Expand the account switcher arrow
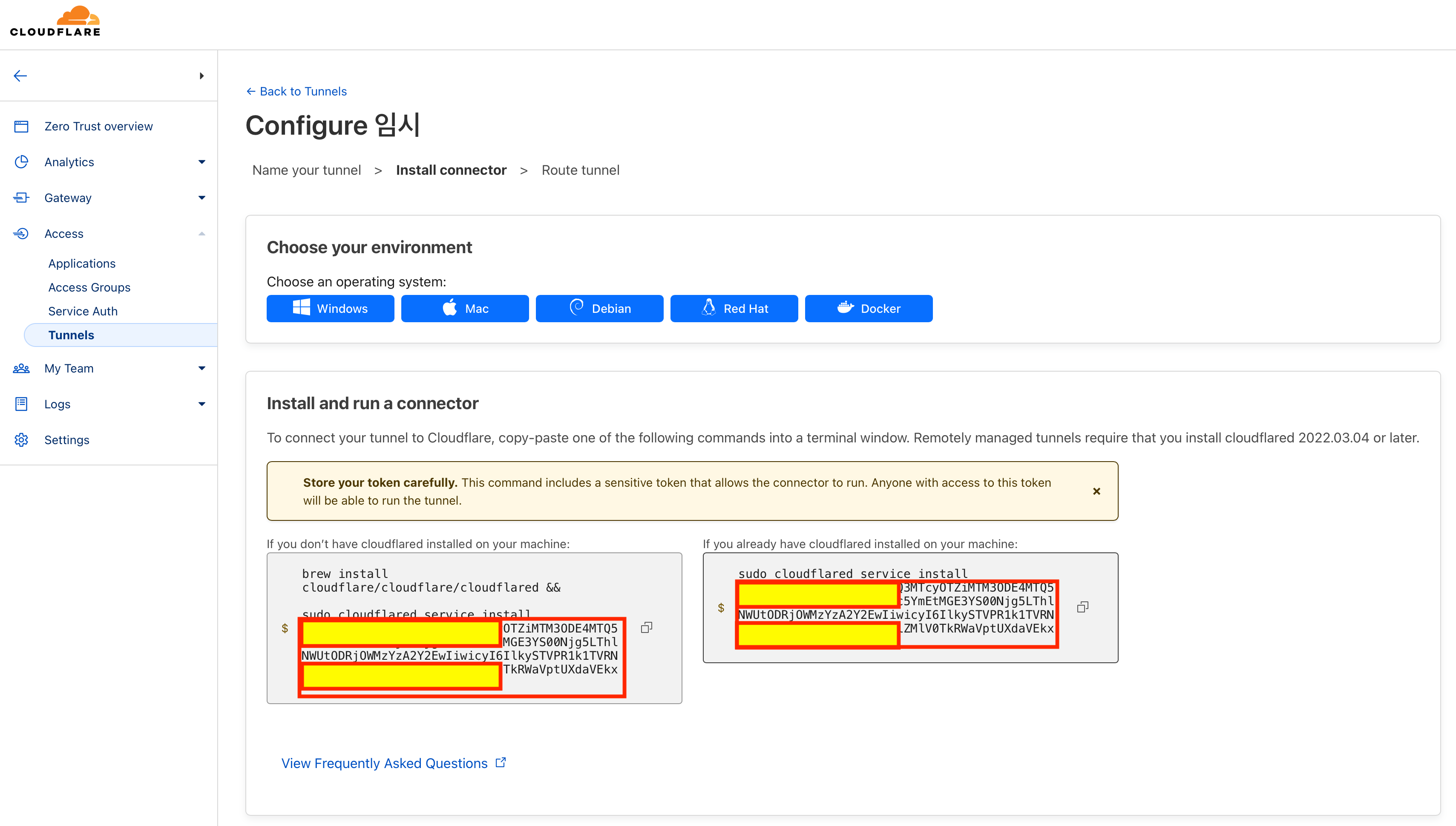Image resolution: width=1456 pixels, height=826 pixels. click(x=201, y=76)
